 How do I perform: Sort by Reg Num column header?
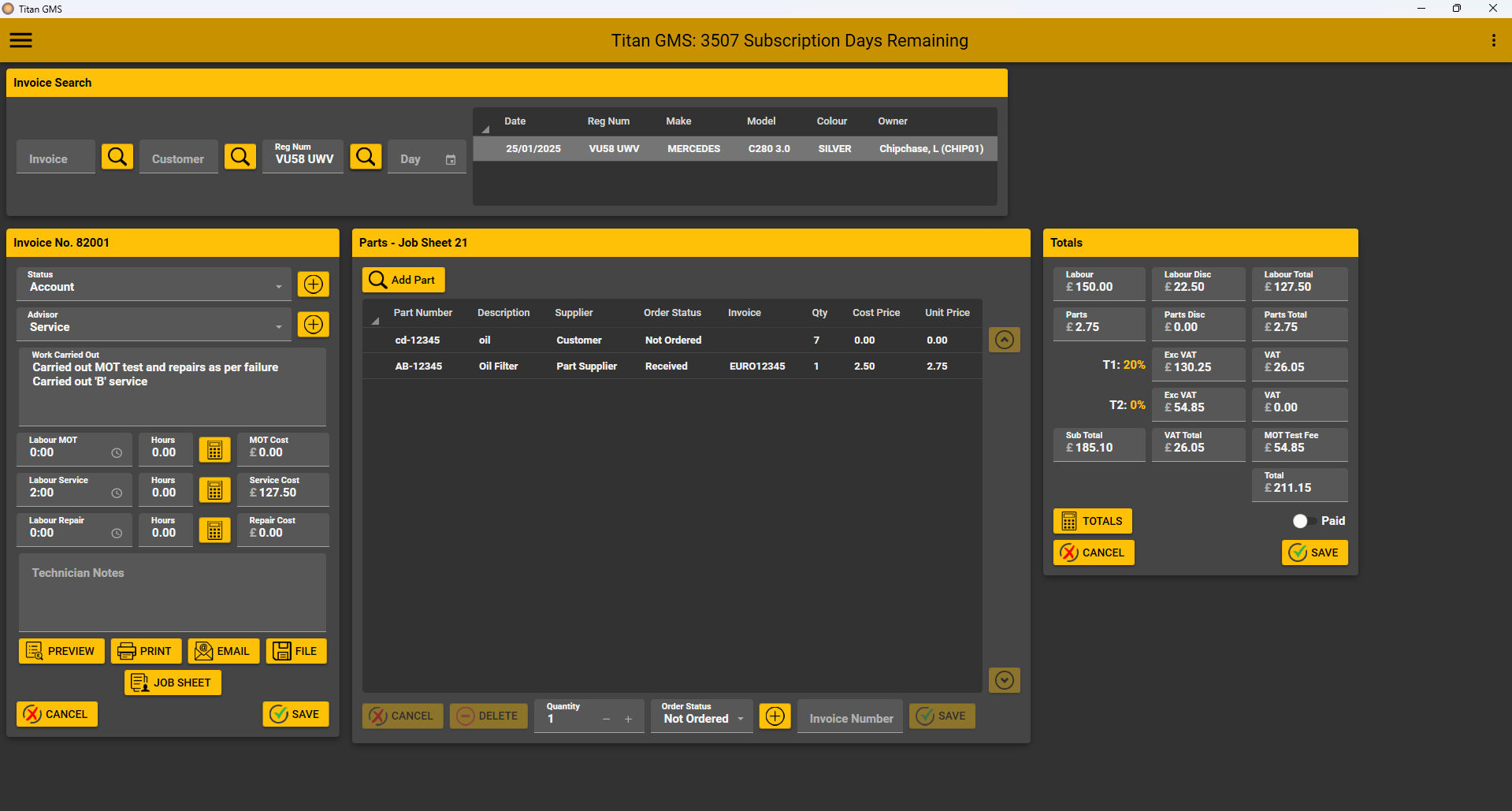pos(608,121)
